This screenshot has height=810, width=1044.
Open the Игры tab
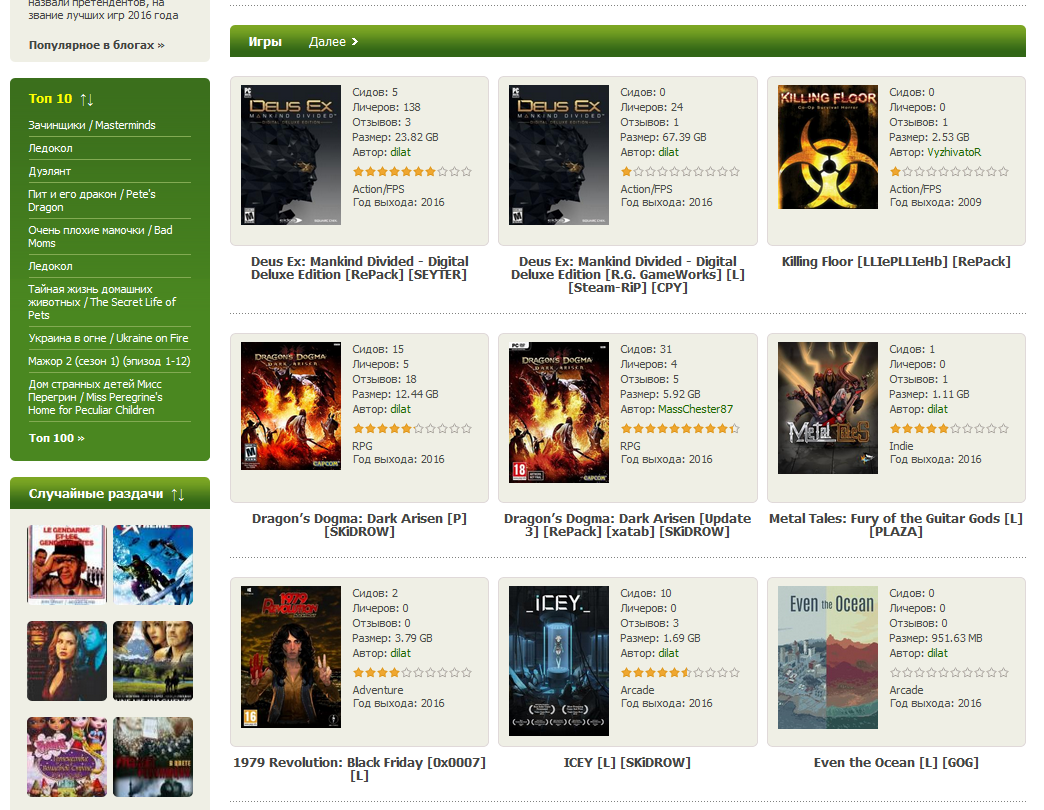click(265, 41)
